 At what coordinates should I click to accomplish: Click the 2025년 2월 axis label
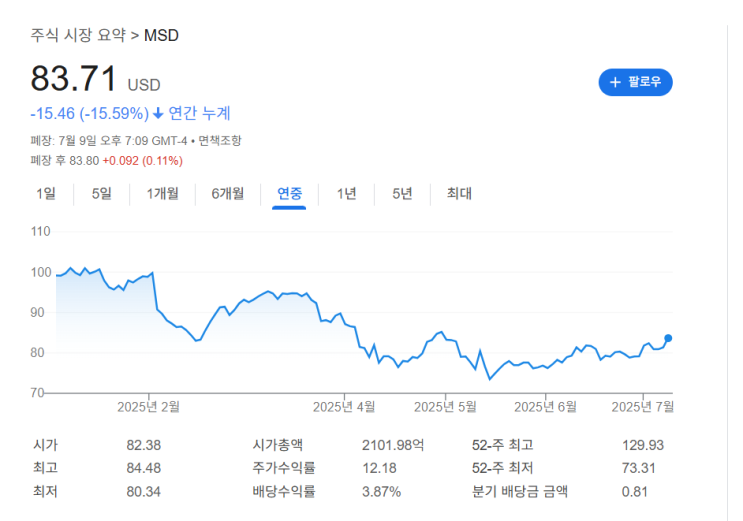[x=148, y=407]
